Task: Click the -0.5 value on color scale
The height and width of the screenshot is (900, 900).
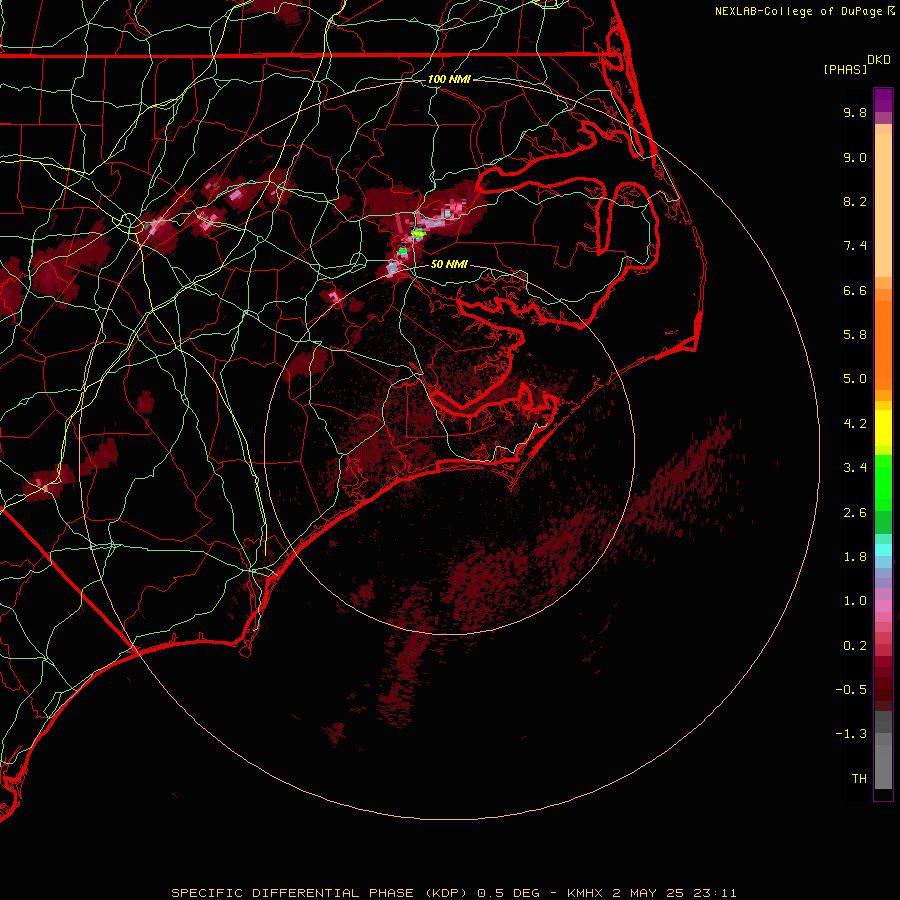Action: point(851,690)
